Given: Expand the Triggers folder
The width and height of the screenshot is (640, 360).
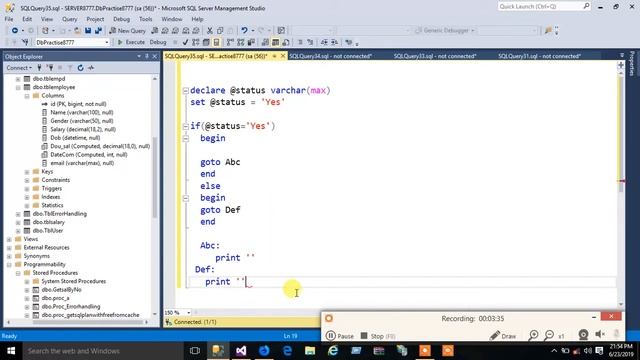Looking at the screenshot, I should coord(27,189).
